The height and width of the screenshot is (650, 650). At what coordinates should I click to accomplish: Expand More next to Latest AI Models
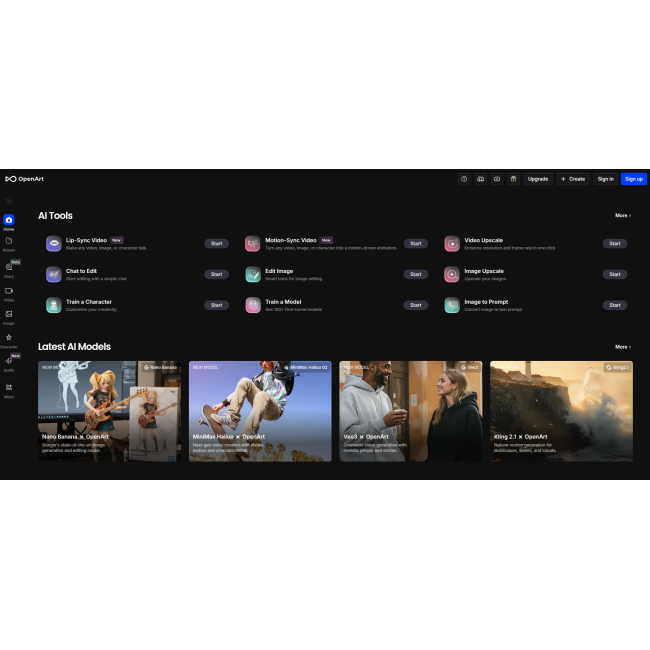coord(623,347)
